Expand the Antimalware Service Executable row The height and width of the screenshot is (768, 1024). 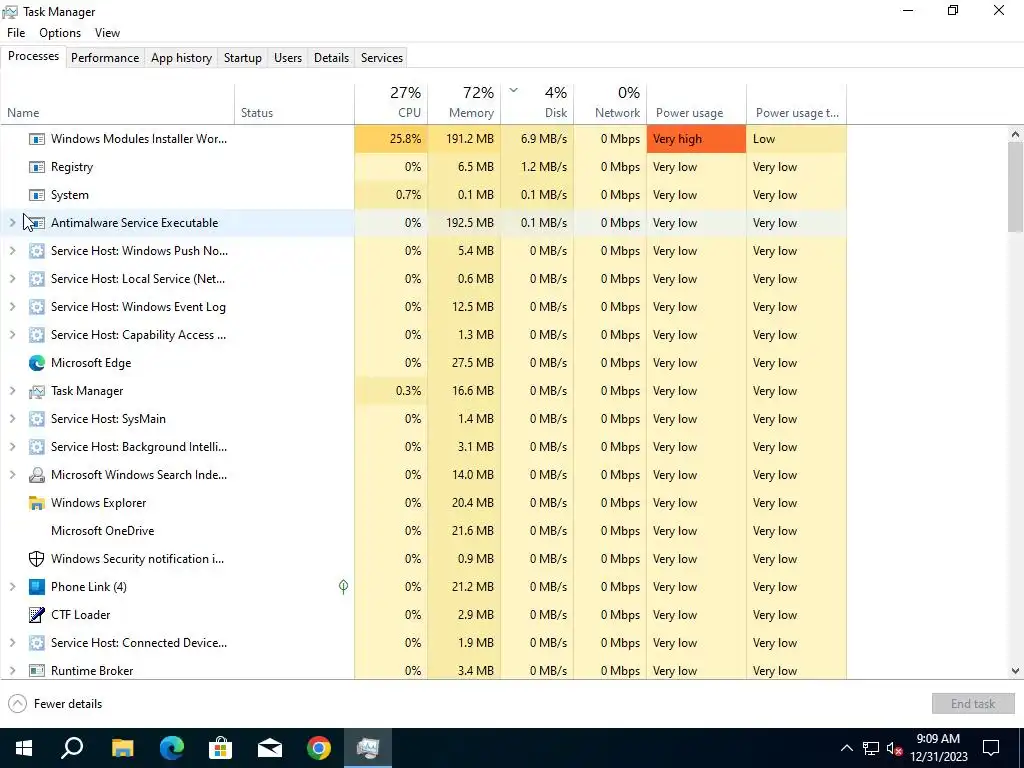(12, 223)
